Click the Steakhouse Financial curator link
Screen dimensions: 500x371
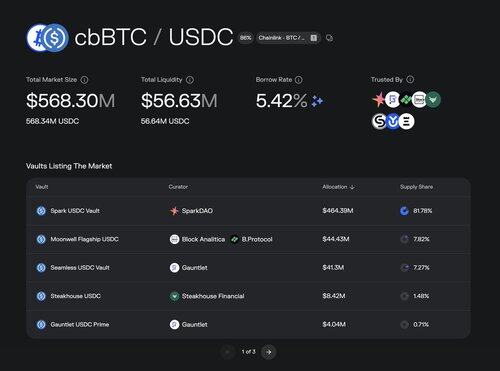(213, 296)
